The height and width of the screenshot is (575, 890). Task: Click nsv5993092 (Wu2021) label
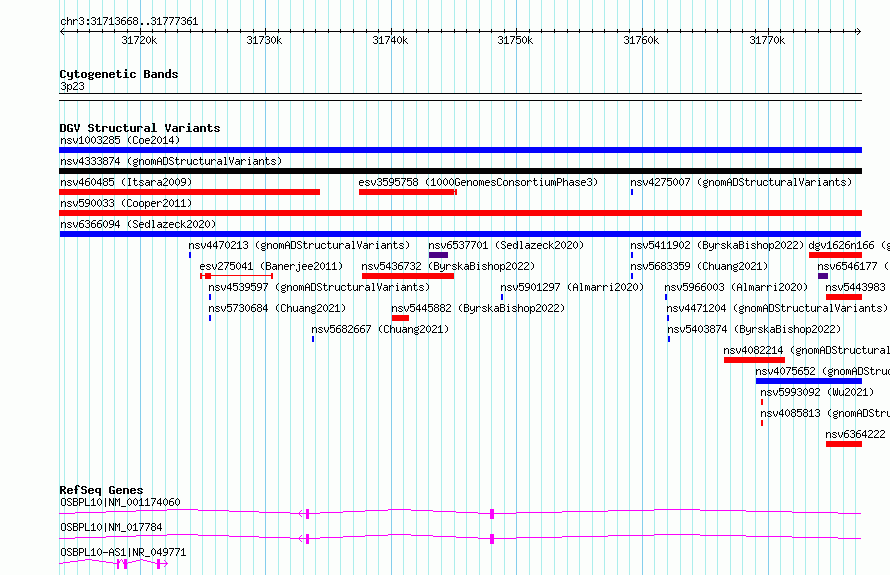817,392
